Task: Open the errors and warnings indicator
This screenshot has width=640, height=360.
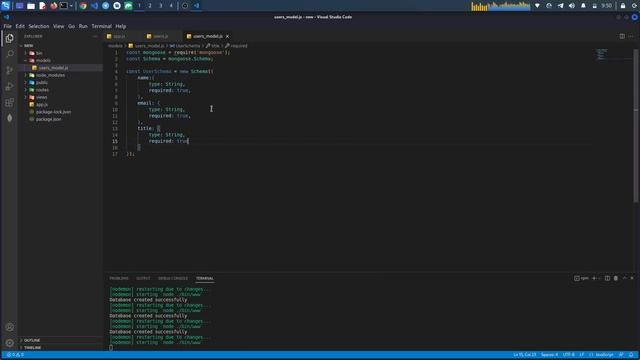Action: (x=15, y=355)
